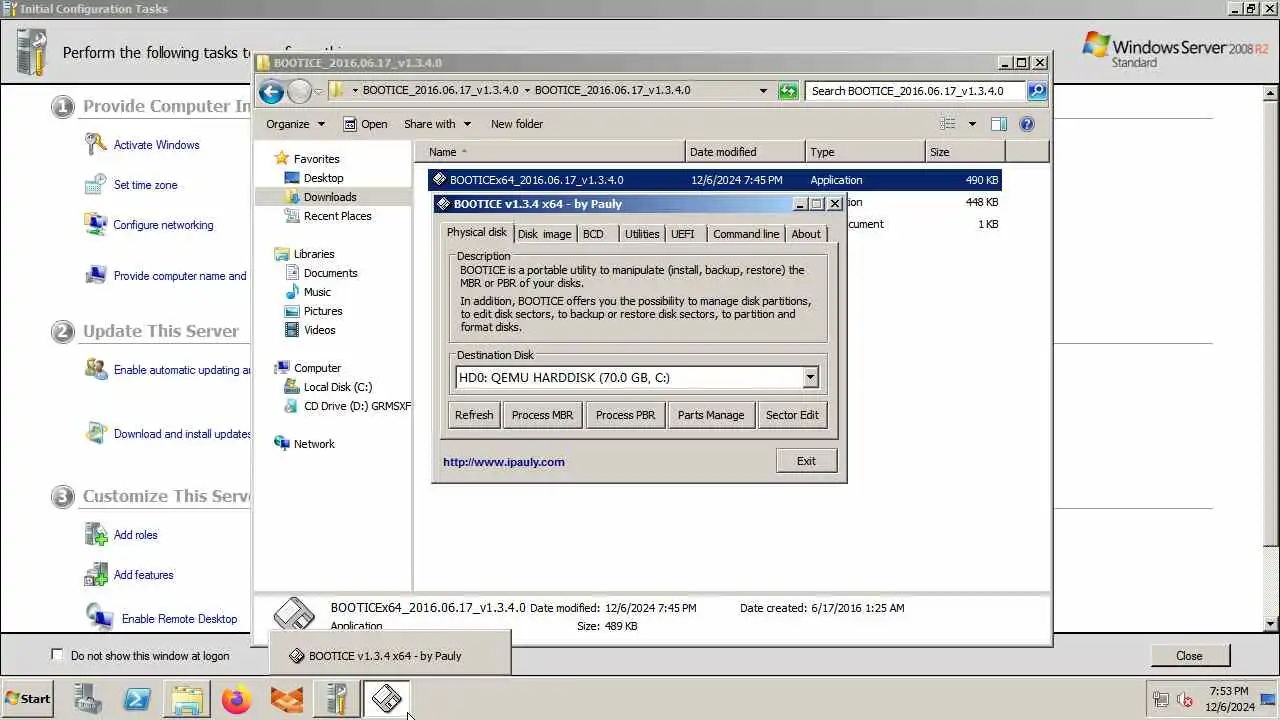This screenshot has width=1280, height=720.
Task: Click the Change your view icon
Action: 948,124
